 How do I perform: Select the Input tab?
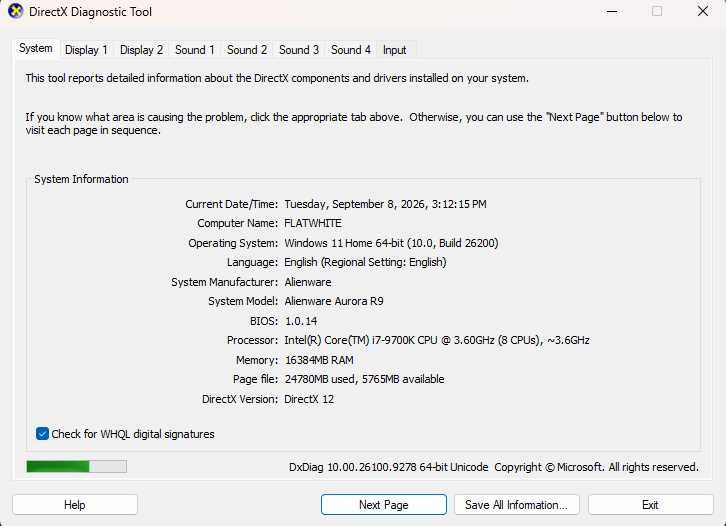coord(394,50)
